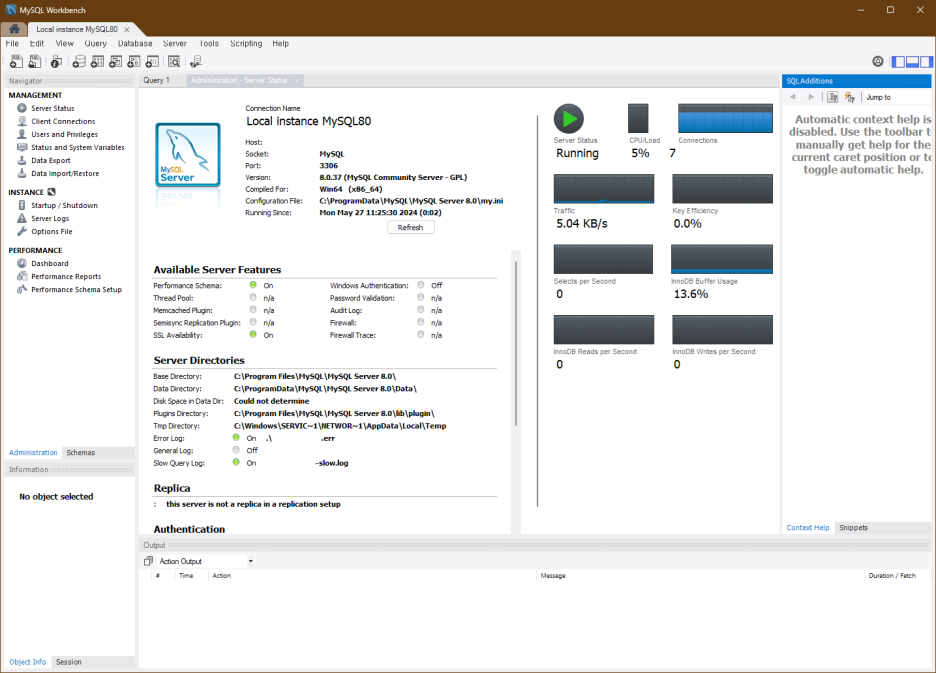The height and width of the screenshot is (673, 936).
Task: Toggle the bottom output panel visibility
Action: [x=912, y=62]
